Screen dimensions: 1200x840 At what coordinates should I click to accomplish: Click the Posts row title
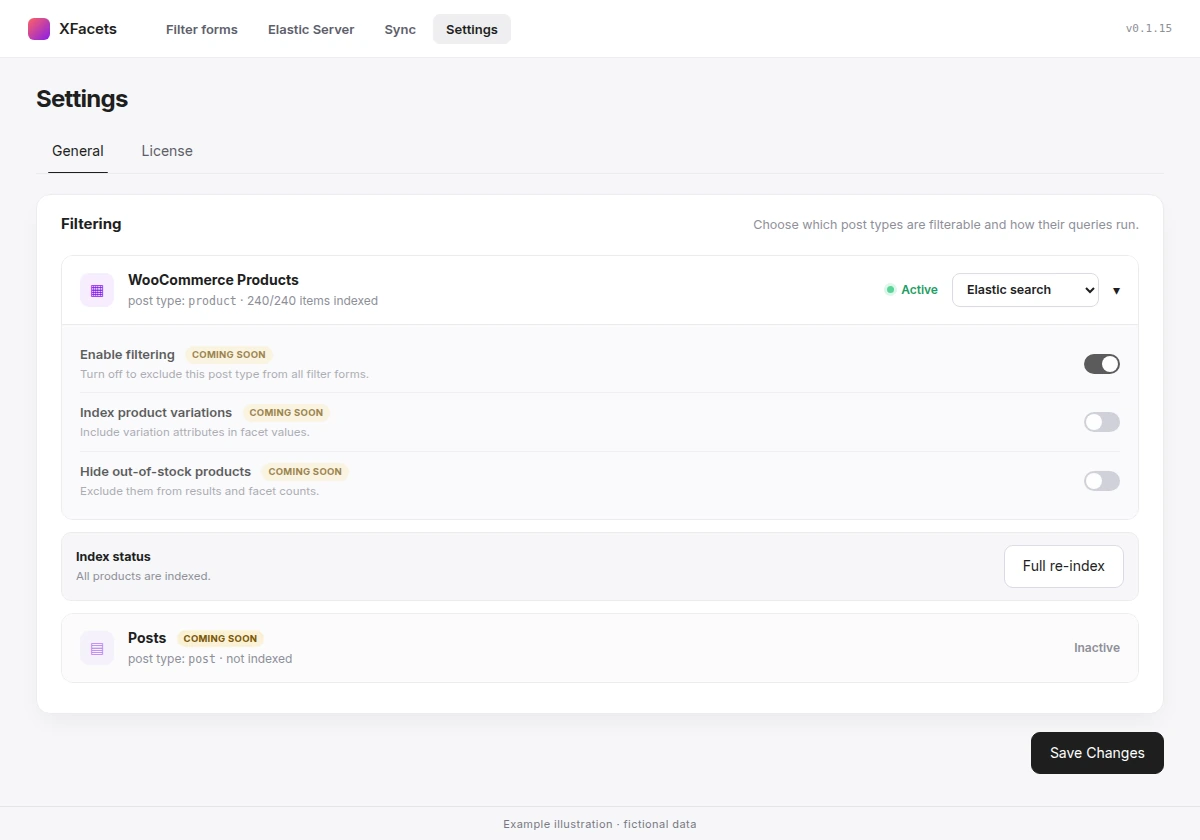[147, 638]
